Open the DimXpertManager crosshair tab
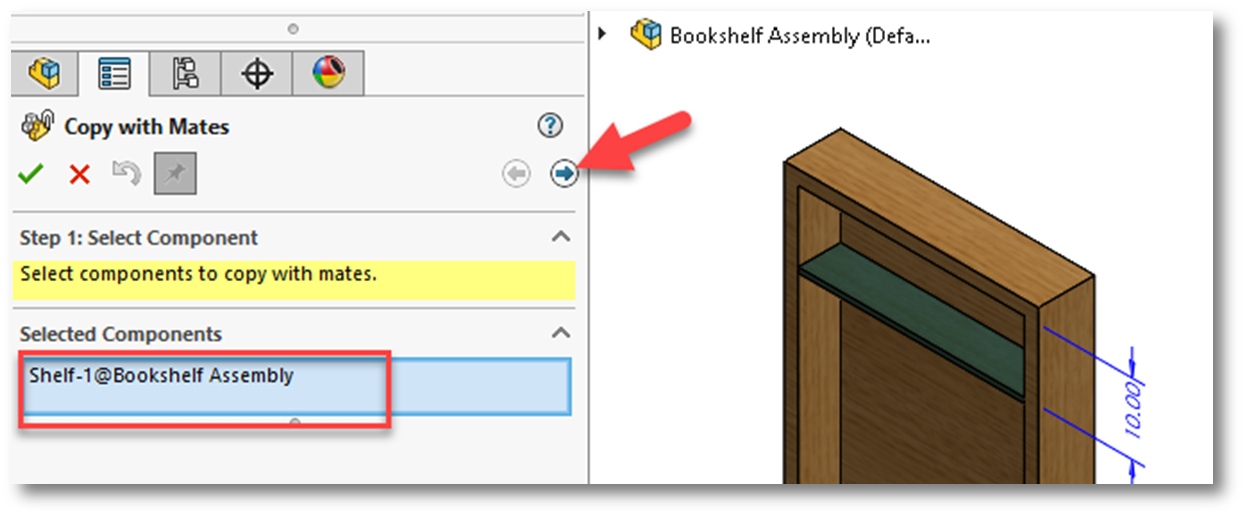This screenshot has height=516, width=1245. click(257, 73)
